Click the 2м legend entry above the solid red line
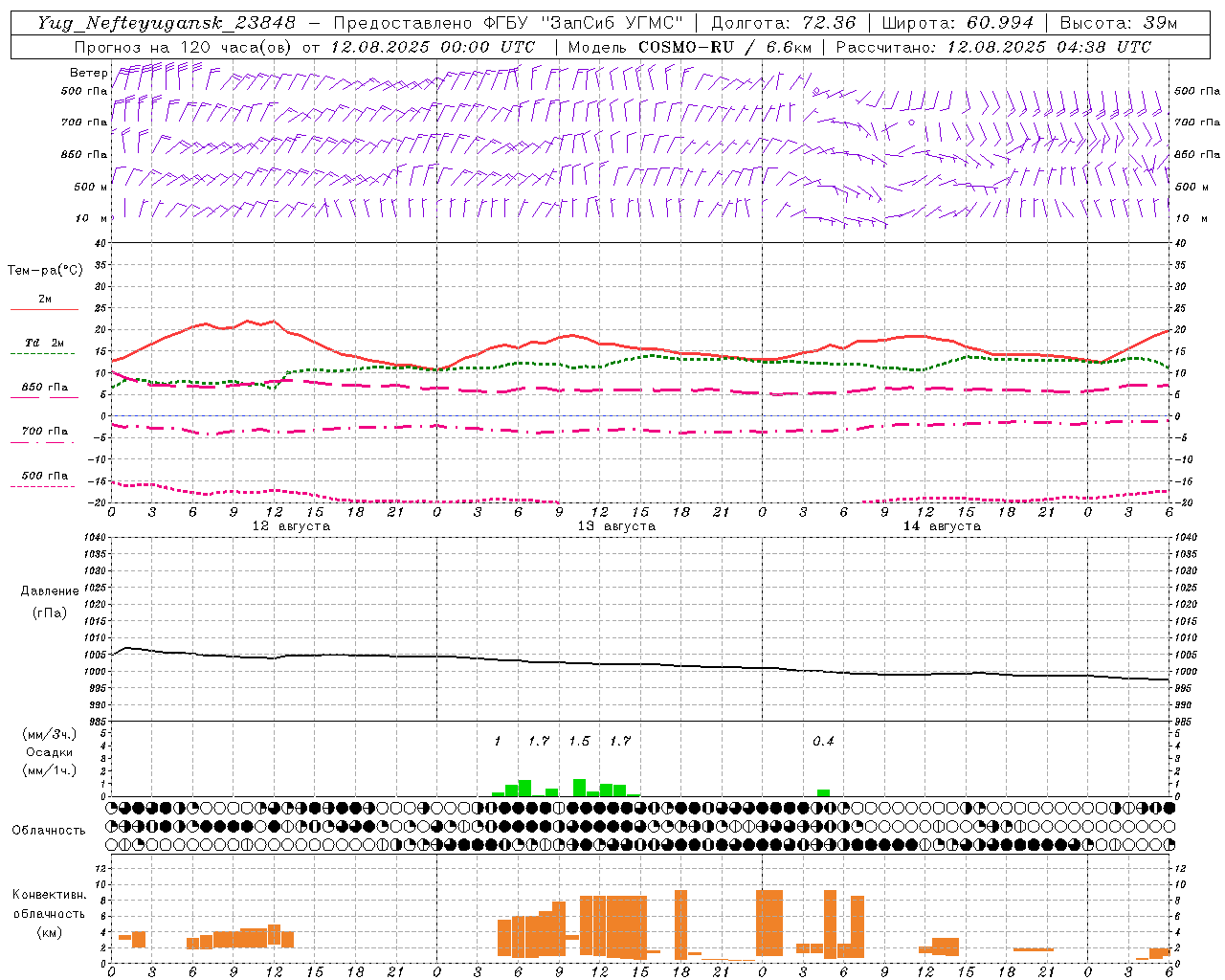The image size is (1225, 980). click(44, 300)
